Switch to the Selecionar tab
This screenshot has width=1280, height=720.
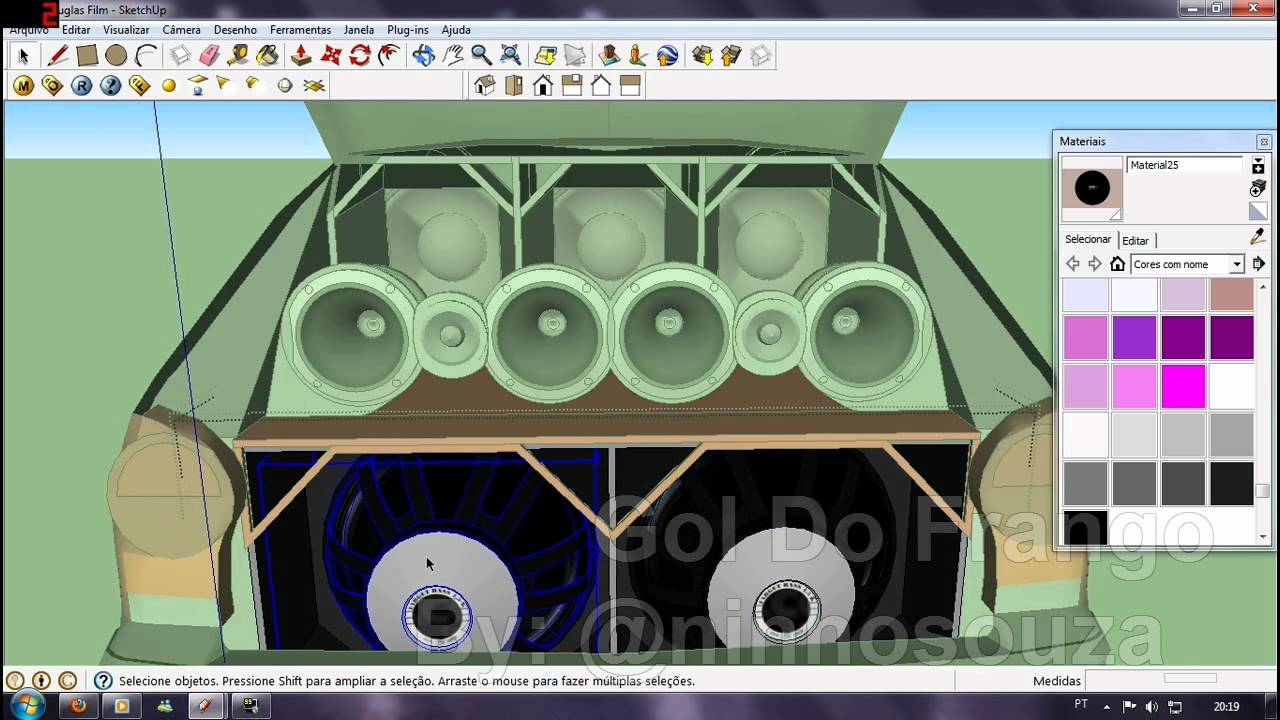(x=1088, y=240)
